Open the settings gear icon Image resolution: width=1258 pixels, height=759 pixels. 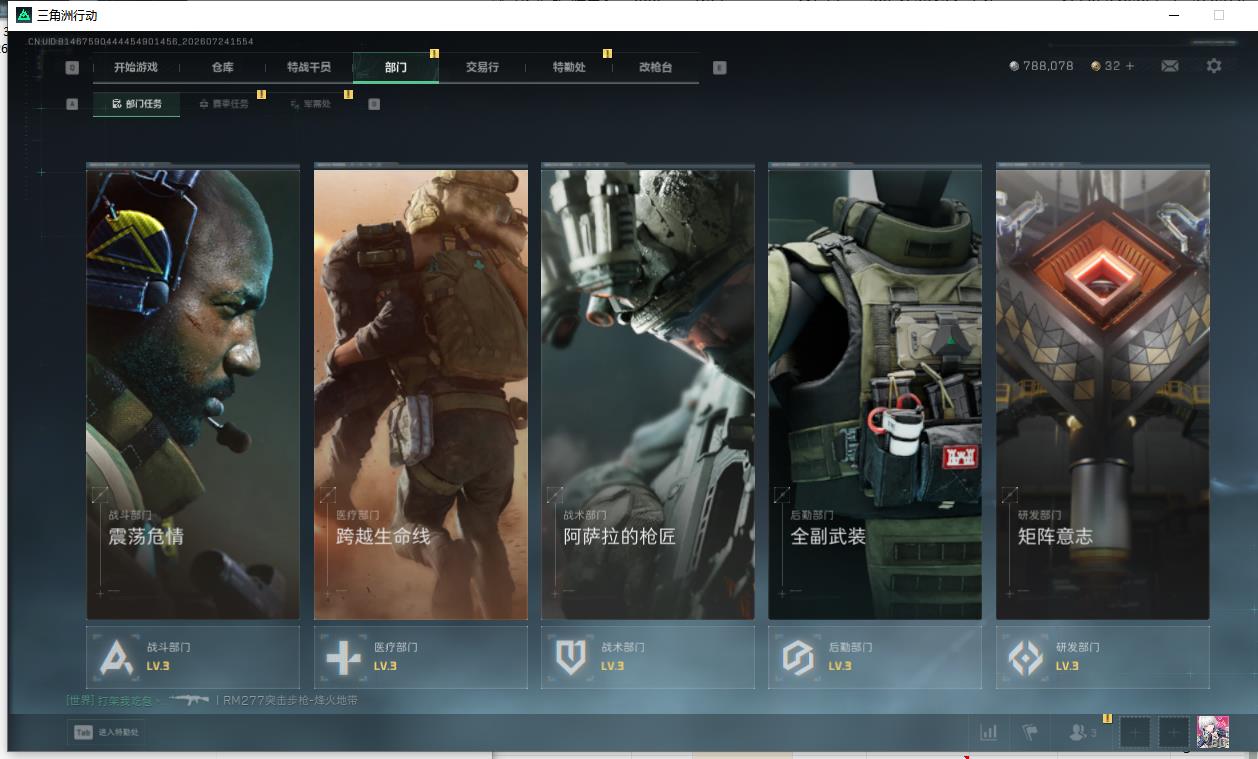(1214, 66)
